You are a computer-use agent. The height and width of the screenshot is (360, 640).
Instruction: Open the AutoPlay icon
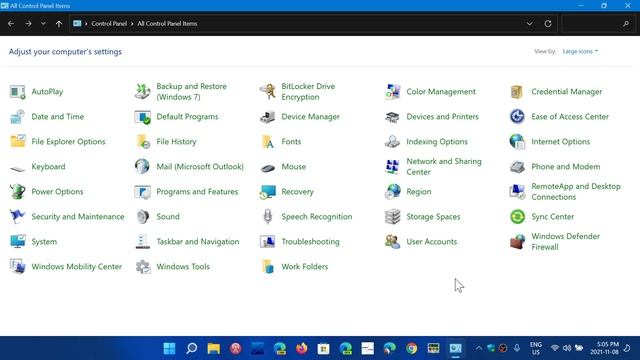point(17,92)
